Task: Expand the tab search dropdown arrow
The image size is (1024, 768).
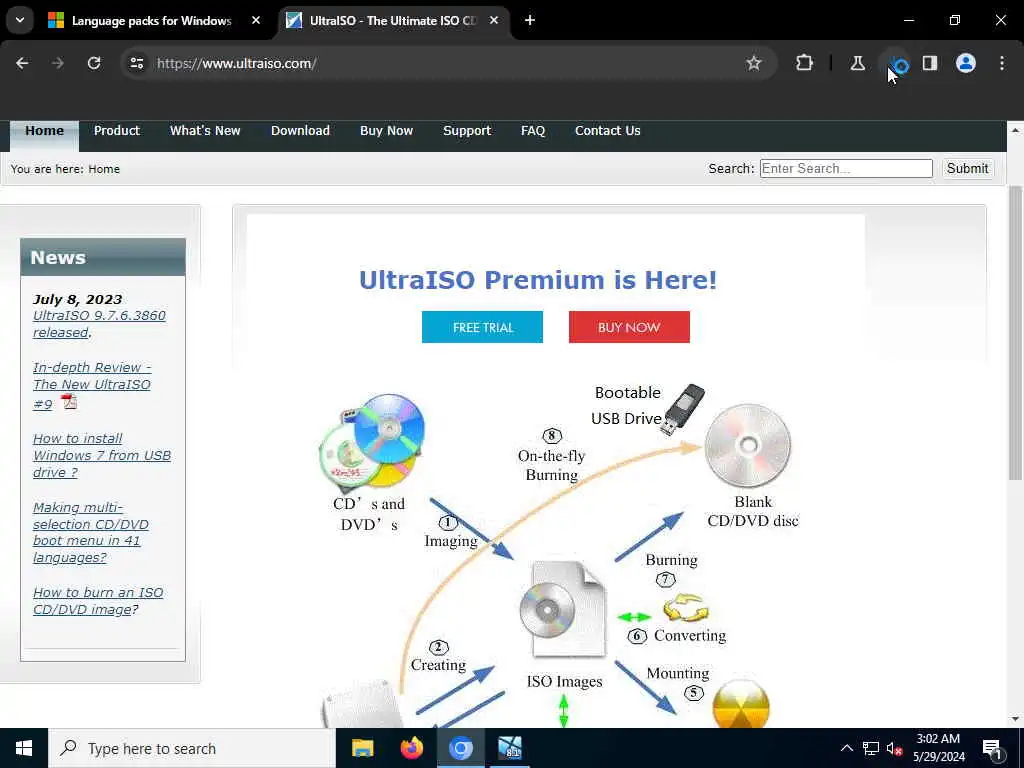Action: pyautogui.click(x=20, y=20)
